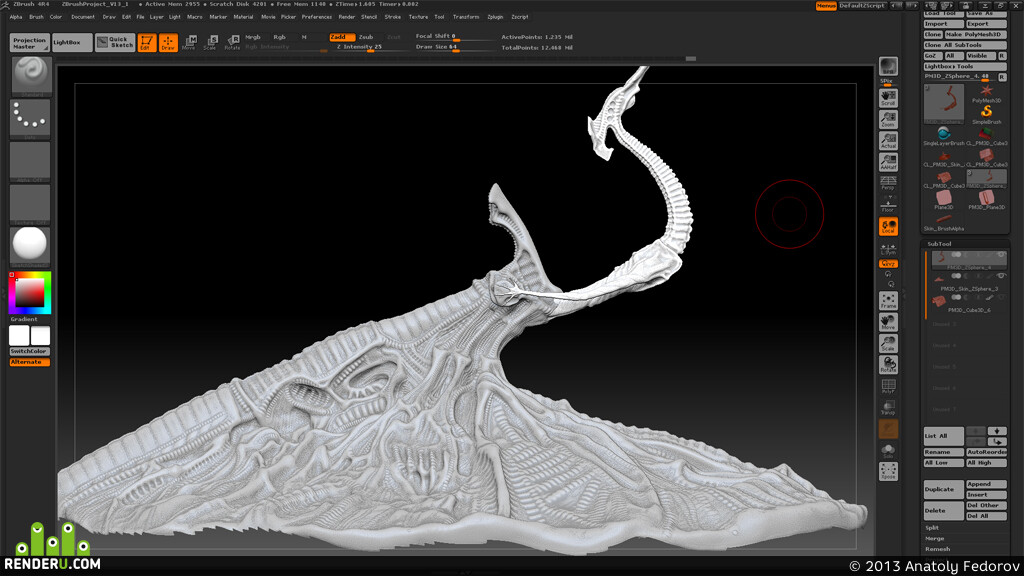Open the material sphere picker
Viewport: 1024px width, 576px height.
[31, 246]
